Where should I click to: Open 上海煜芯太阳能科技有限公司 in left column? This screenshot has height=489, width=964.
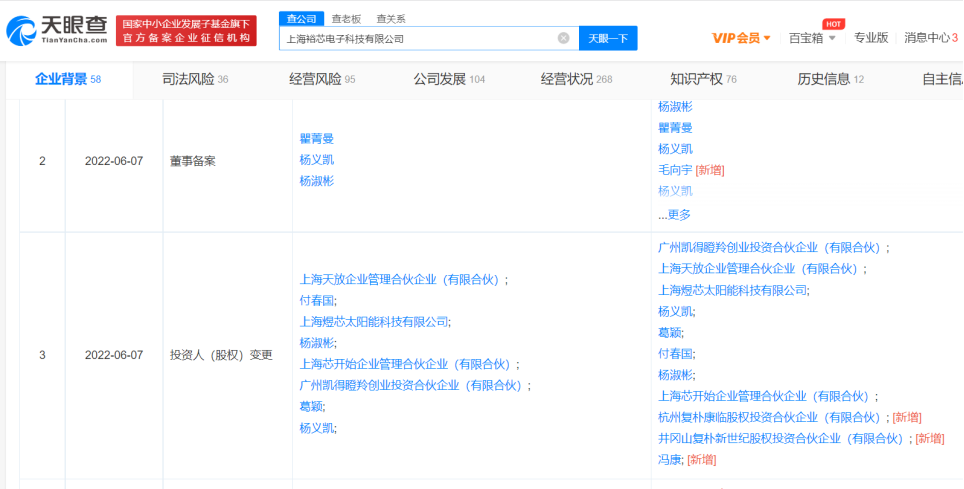pyautogui.click(x=374, y=322)
